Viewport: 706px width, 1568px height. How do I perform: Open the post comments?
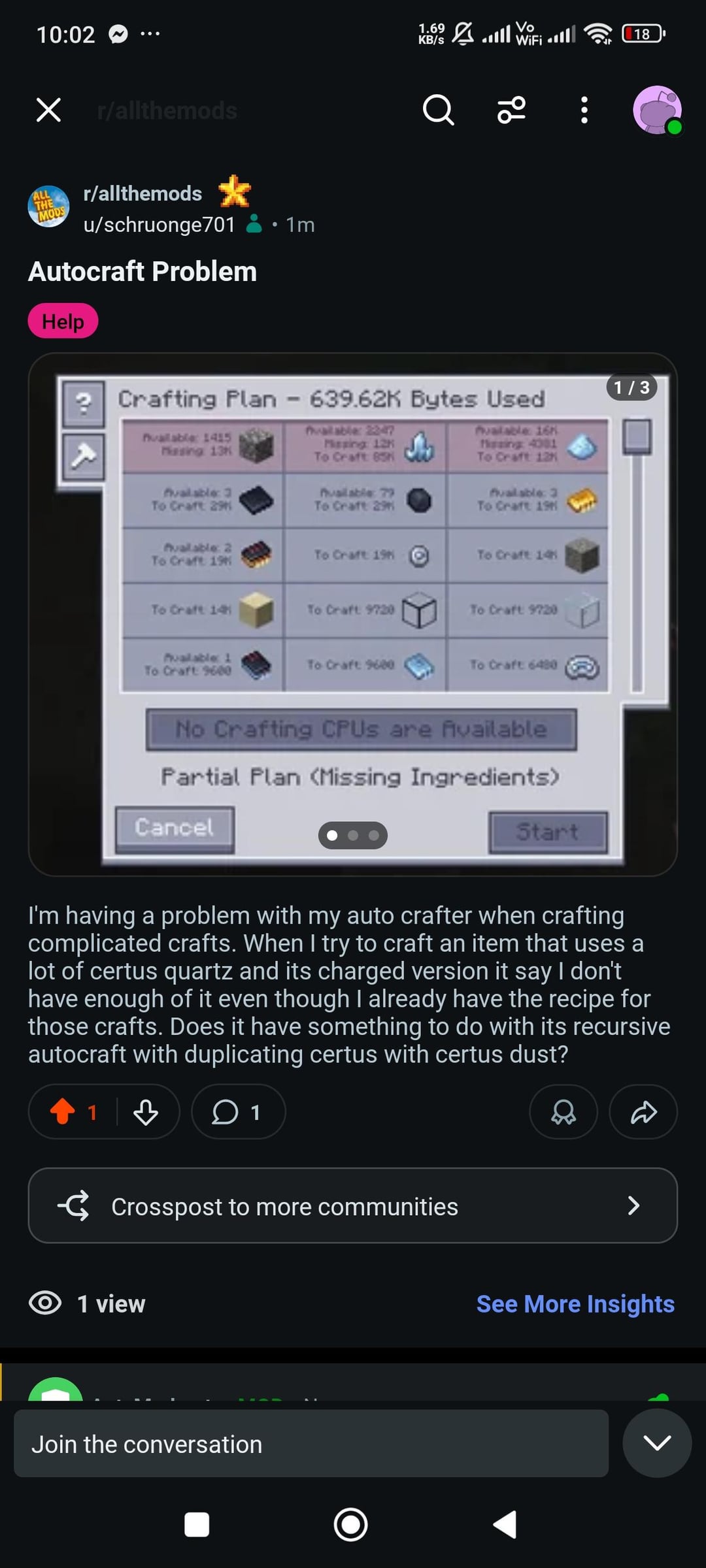238,1111
